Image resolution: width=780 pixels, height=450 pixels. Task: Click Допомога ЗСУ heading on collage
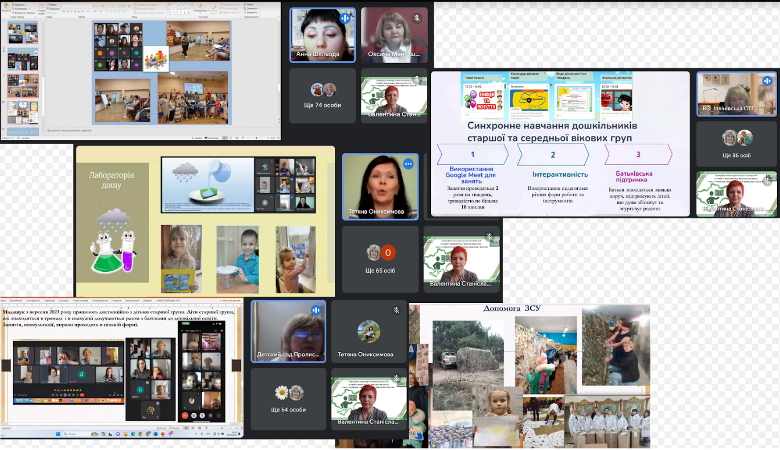pos(512,308)
